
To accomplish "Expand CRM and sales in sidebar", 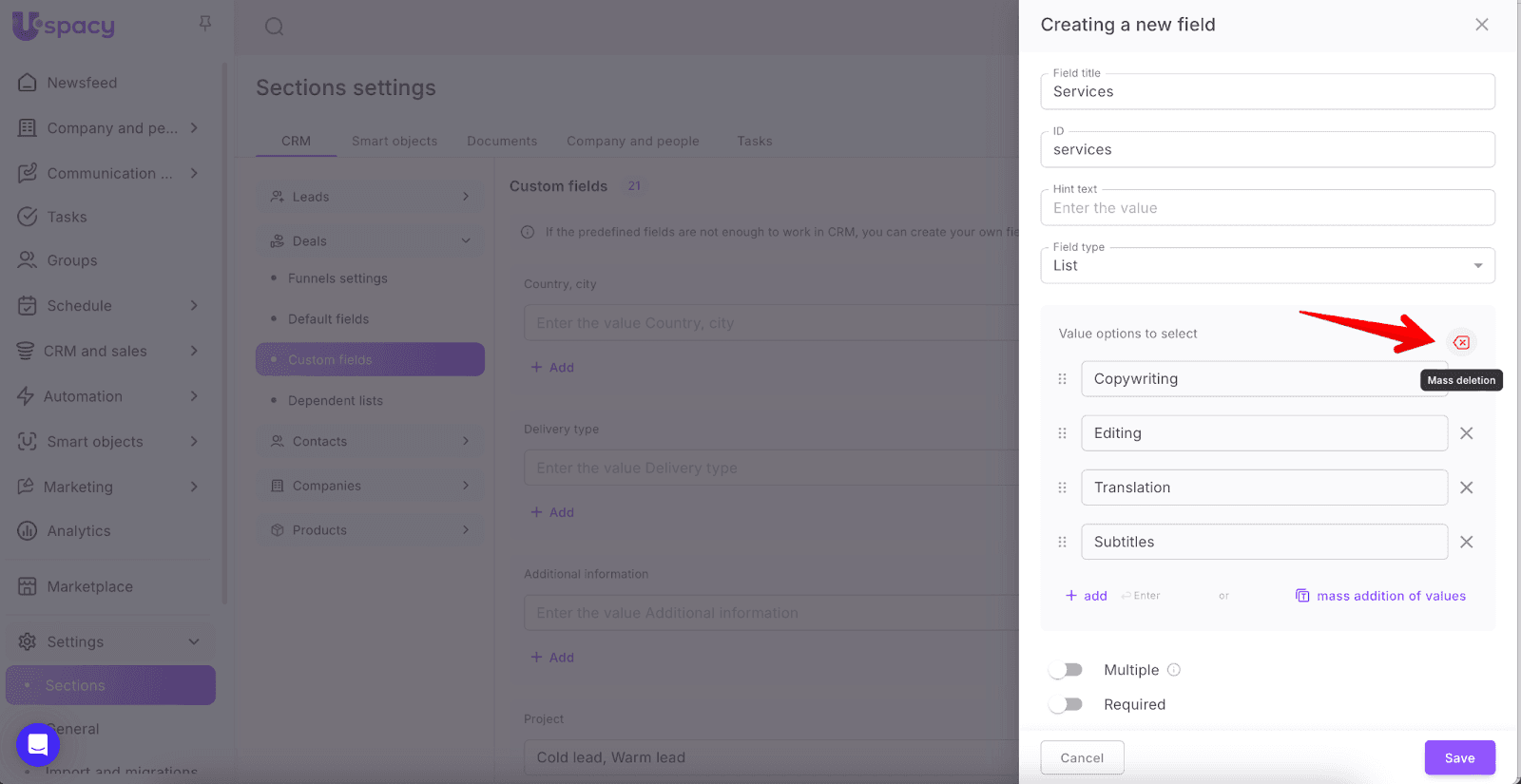I will pyautogui.click(x=193, y=351).
